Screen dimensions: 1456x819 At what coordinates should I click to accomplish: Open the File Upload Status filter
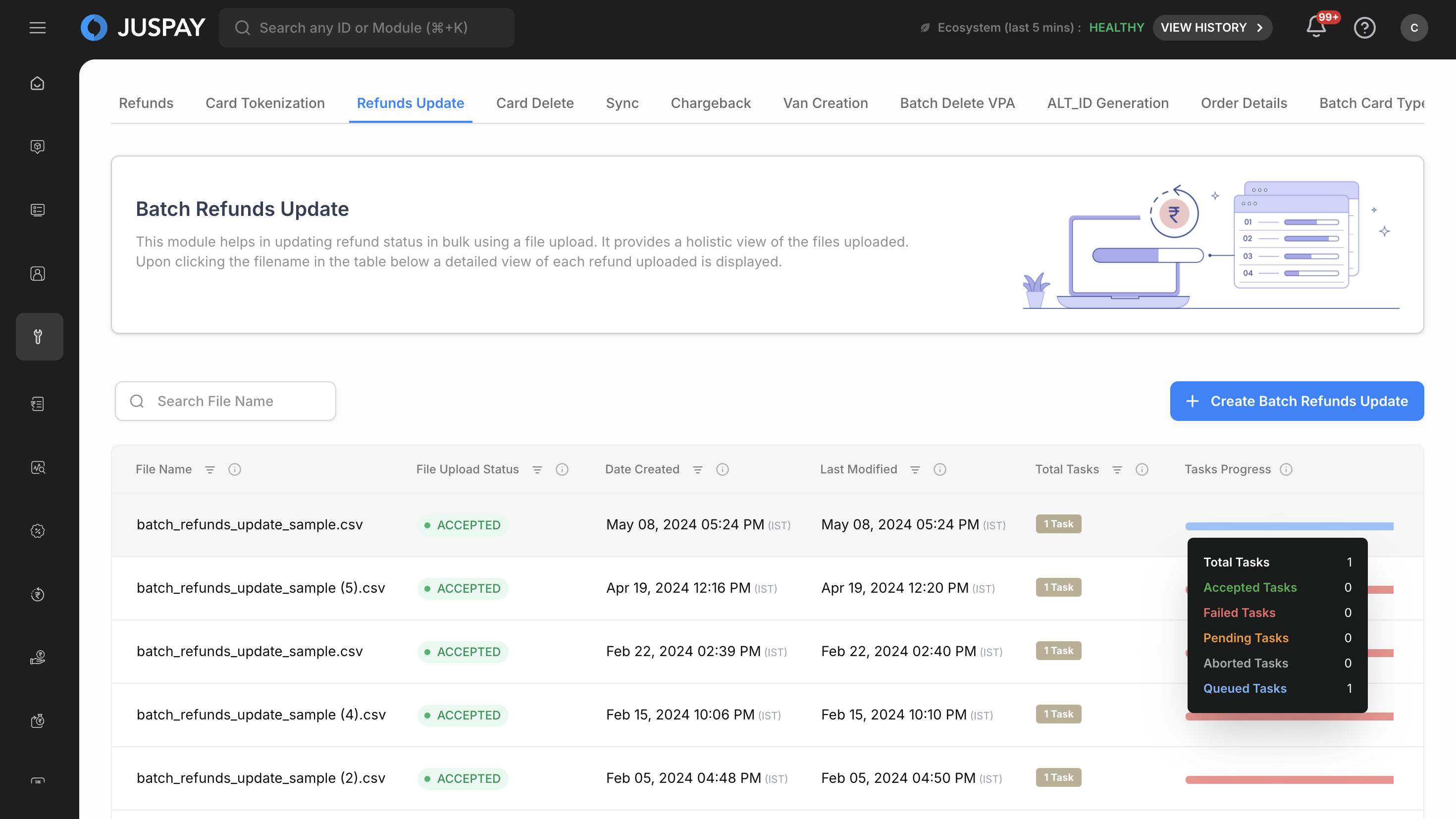click(x=537, y=469)
